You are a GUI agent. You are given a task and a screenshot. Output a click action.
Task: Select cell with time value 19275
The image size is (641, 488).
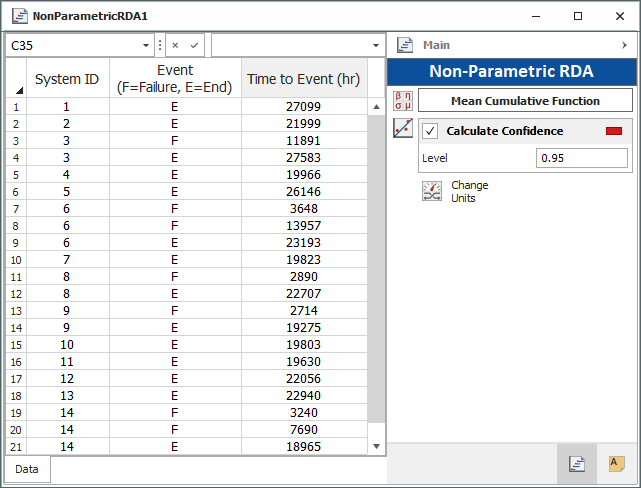tap(304, 328)
